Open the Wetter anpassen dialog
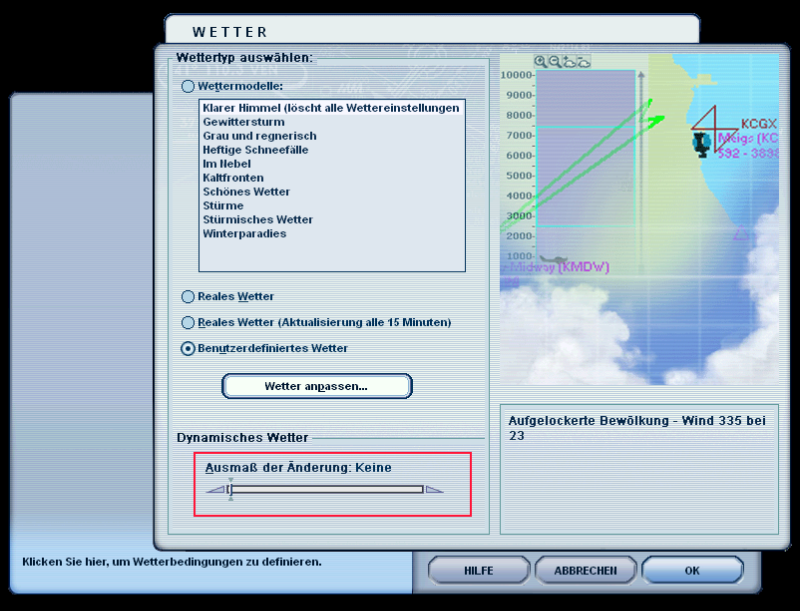 tap(316, 386)
